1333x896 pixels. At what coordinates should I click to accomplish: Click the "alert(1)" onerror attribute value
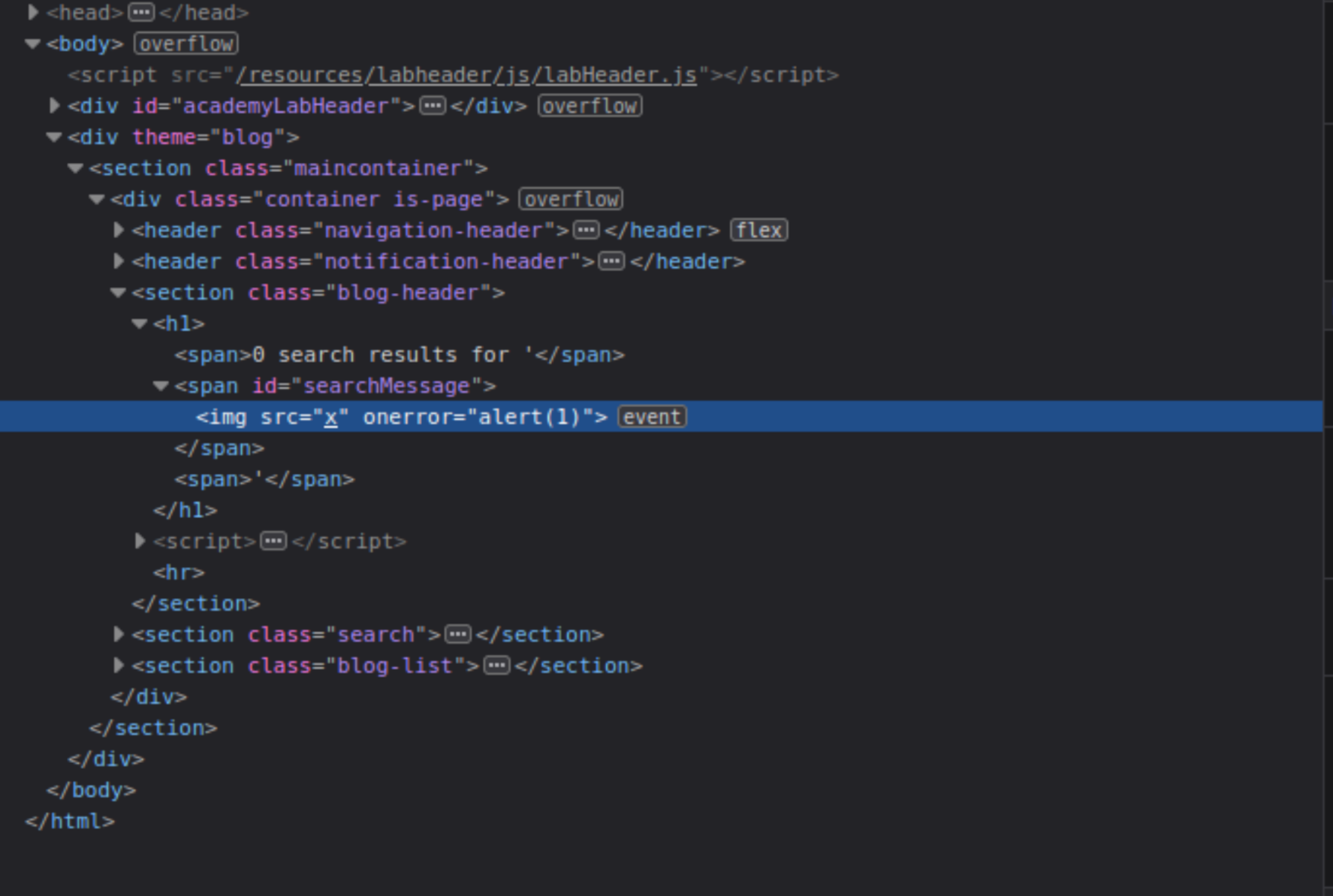point(529,417)
